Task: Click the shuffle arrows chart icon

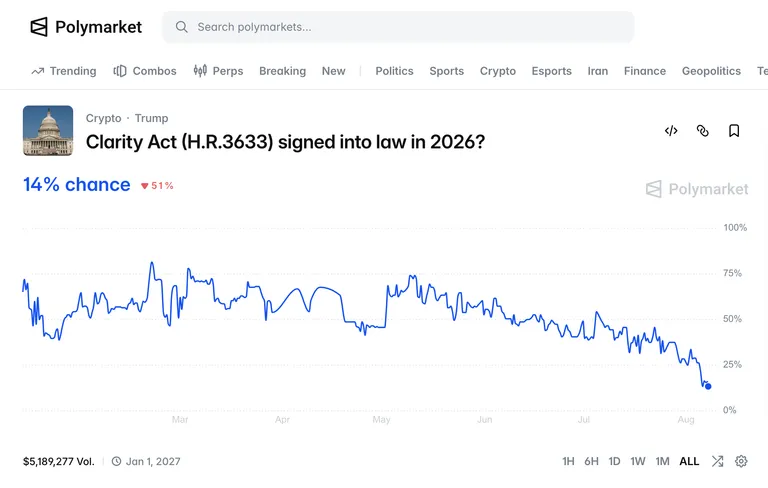Action: [718, 461]
